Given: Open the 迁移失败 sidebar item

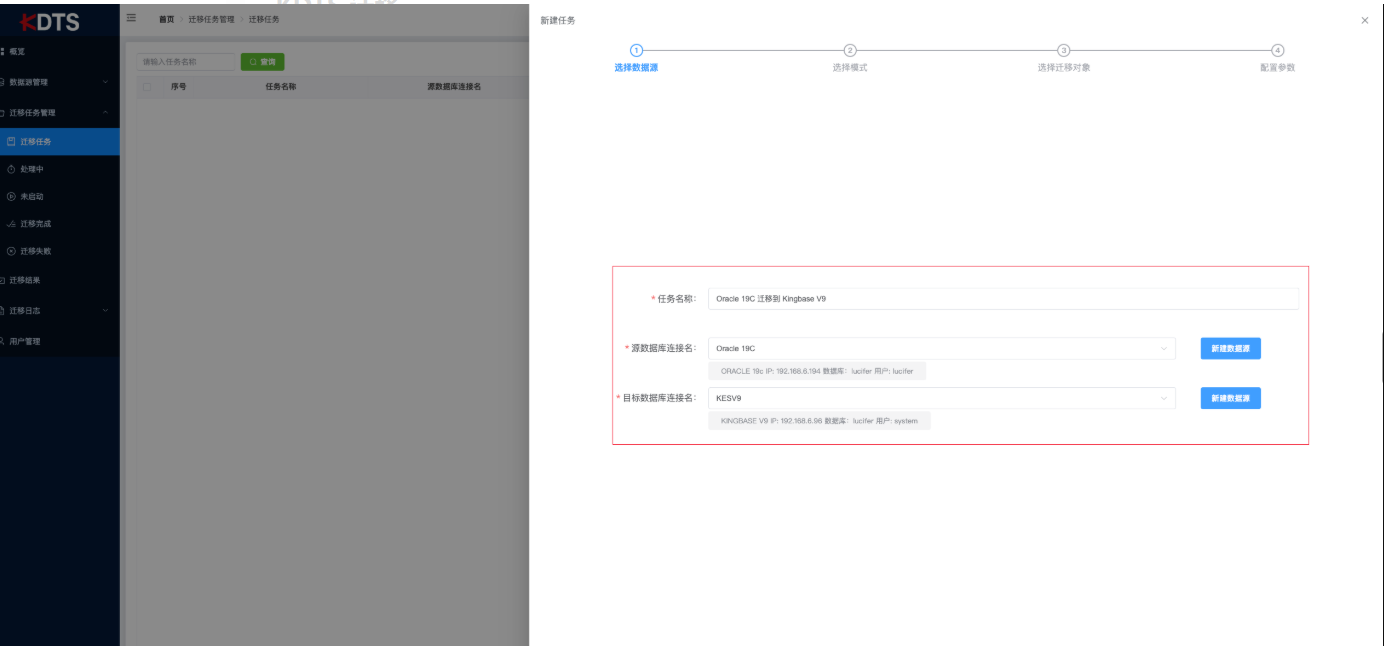Looking at the screenshot, I should pos(59,251).
